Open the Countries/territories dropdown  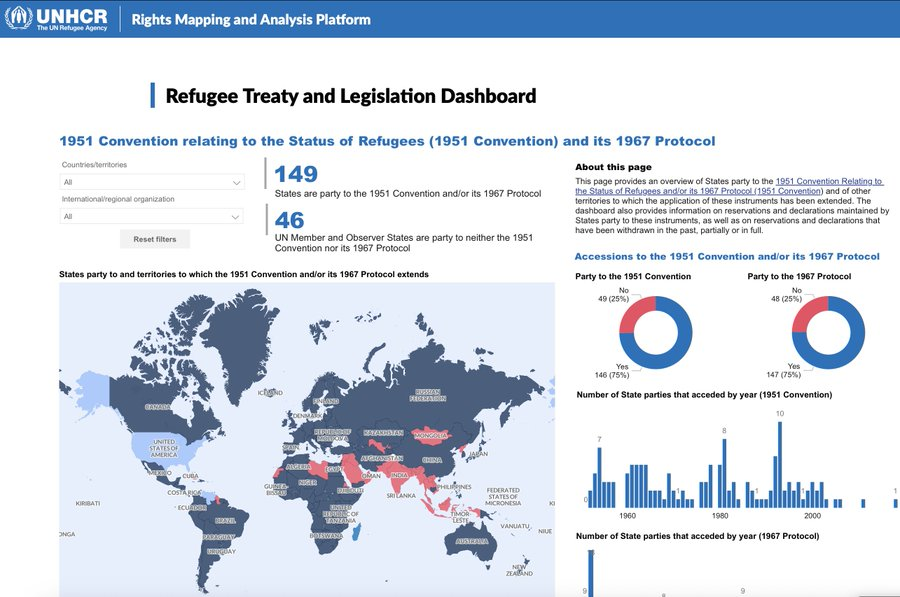pos(152,182)
